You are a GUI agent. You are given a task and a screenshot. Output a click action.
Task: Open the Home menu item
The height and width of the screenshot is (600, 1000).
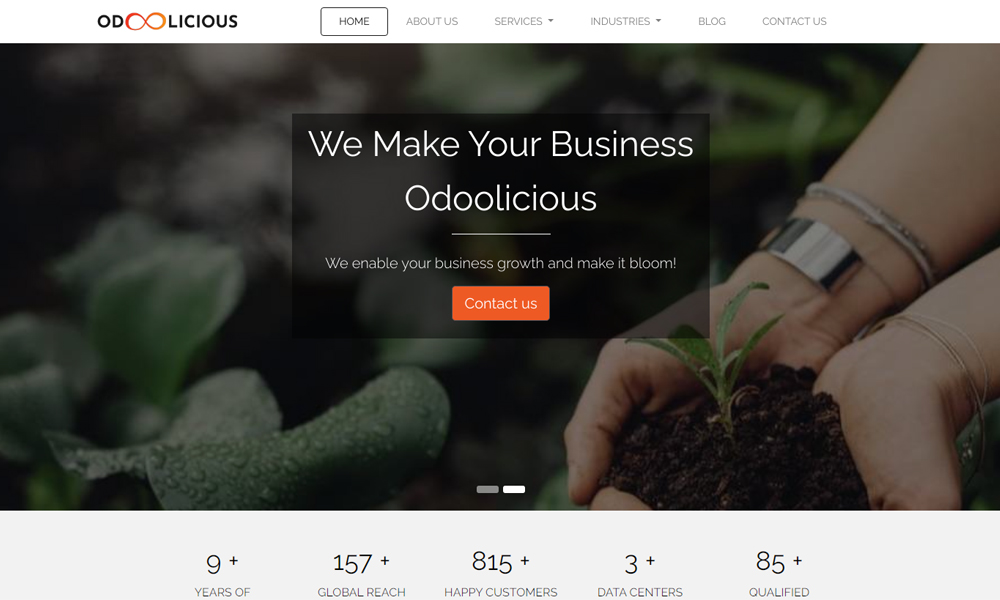(354, 21)
